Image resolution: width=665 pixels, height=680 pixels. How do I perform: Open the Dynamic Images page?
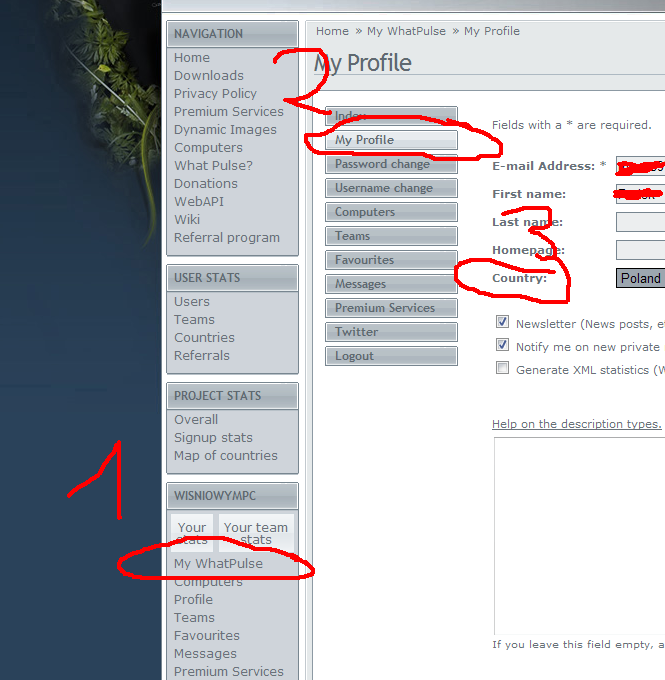pos(225,130)
